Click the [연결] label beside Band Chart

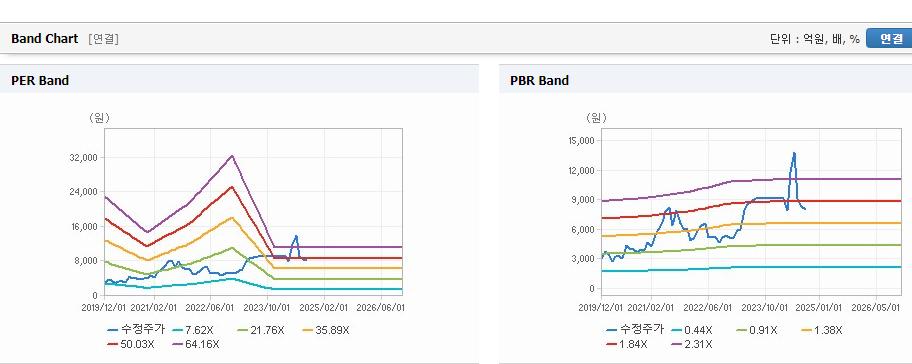tap(104, 39)
